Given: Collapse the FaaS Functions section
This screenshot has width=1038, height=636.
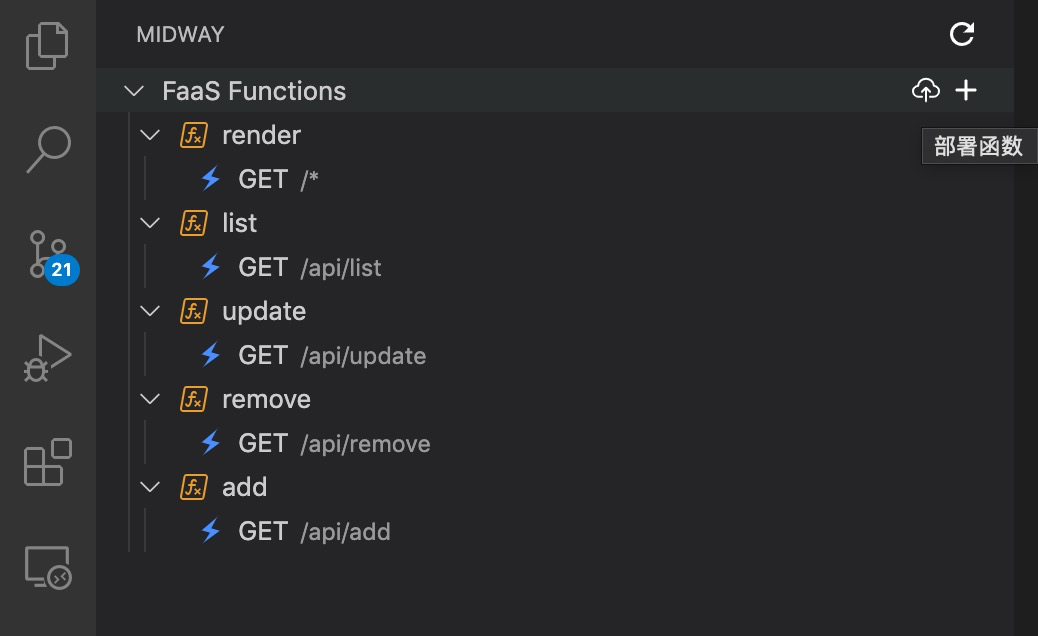Looking at the screenshot, I should pos(133,91).
